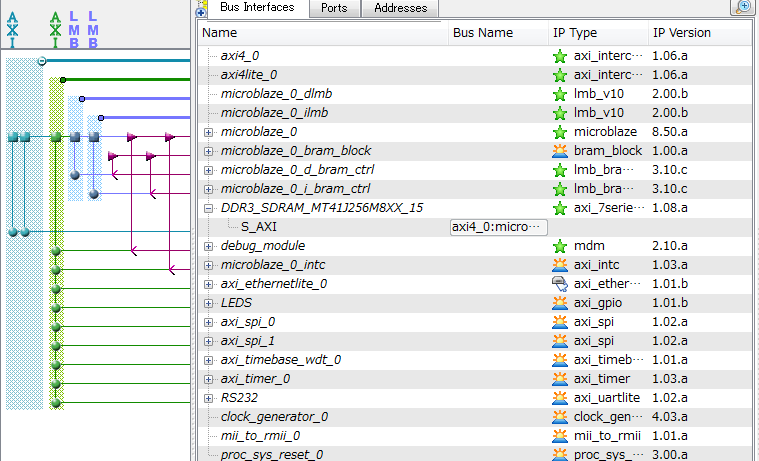Click the bram_block IP type icon
The width and height of the screenshot is (759, 461).
coord(560,151)
